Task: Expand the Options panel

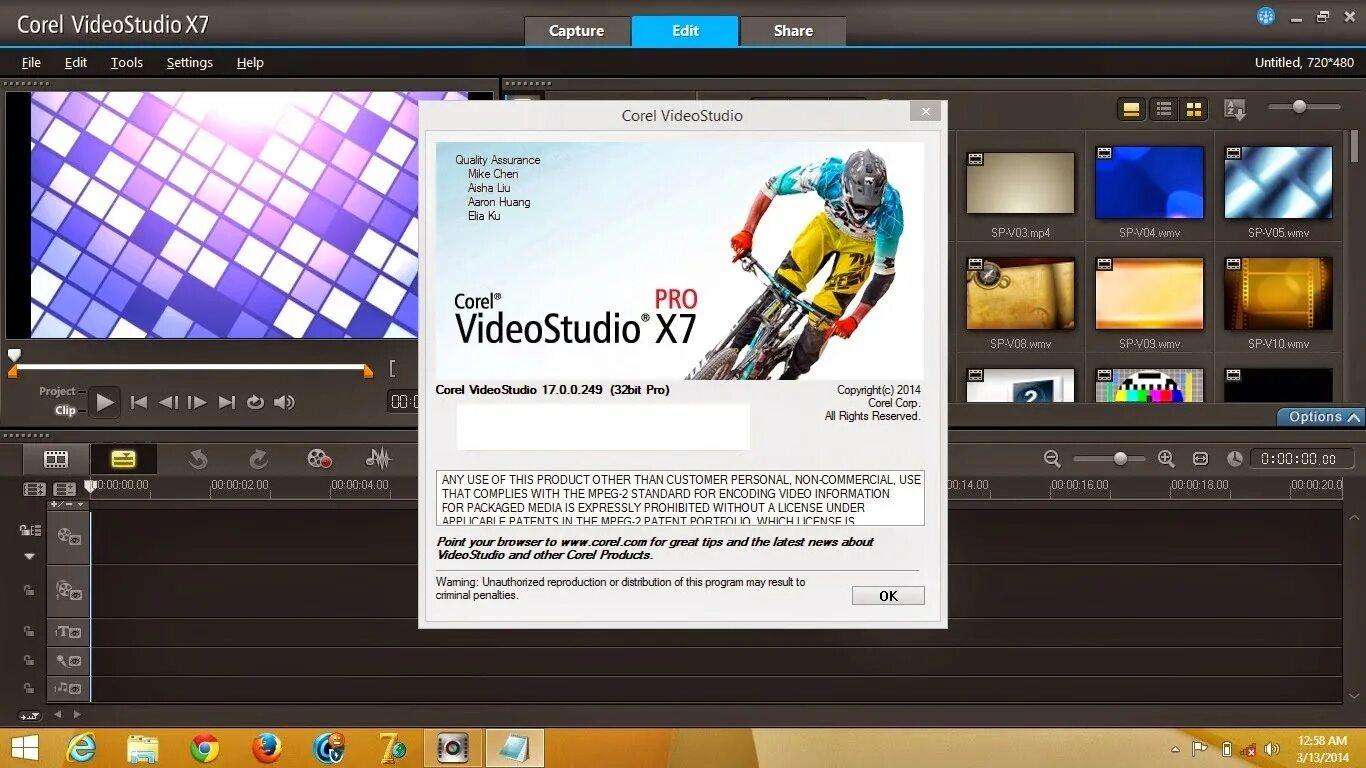Action: click(x=1321, y=417)
